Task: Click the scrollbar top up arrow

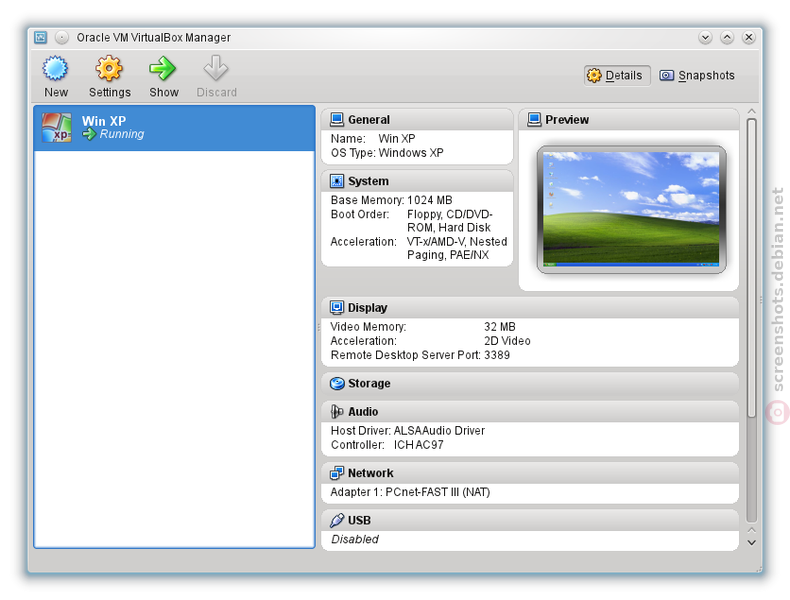Action: click(752, 111)
